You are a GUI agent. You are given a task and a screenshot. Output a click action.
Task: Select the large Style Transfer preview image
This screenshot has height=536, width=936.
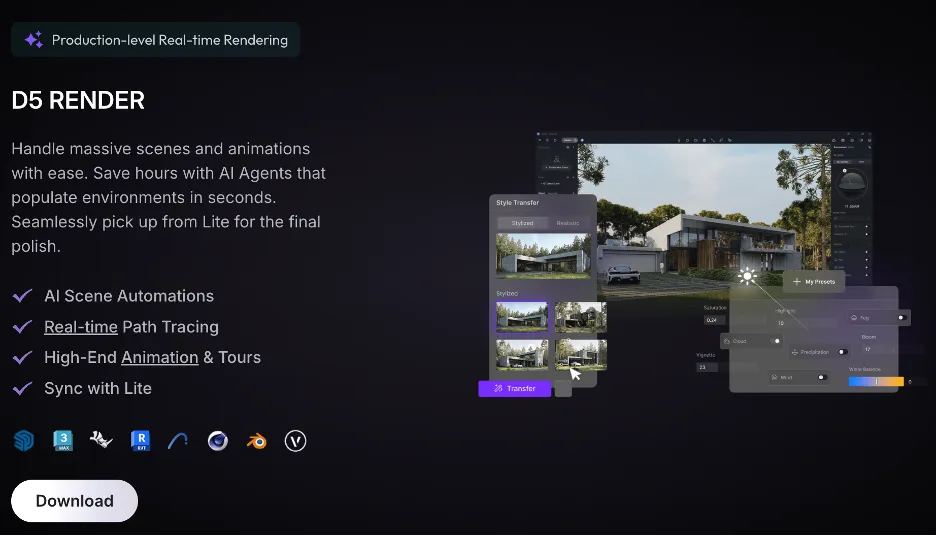coord(543,255)
